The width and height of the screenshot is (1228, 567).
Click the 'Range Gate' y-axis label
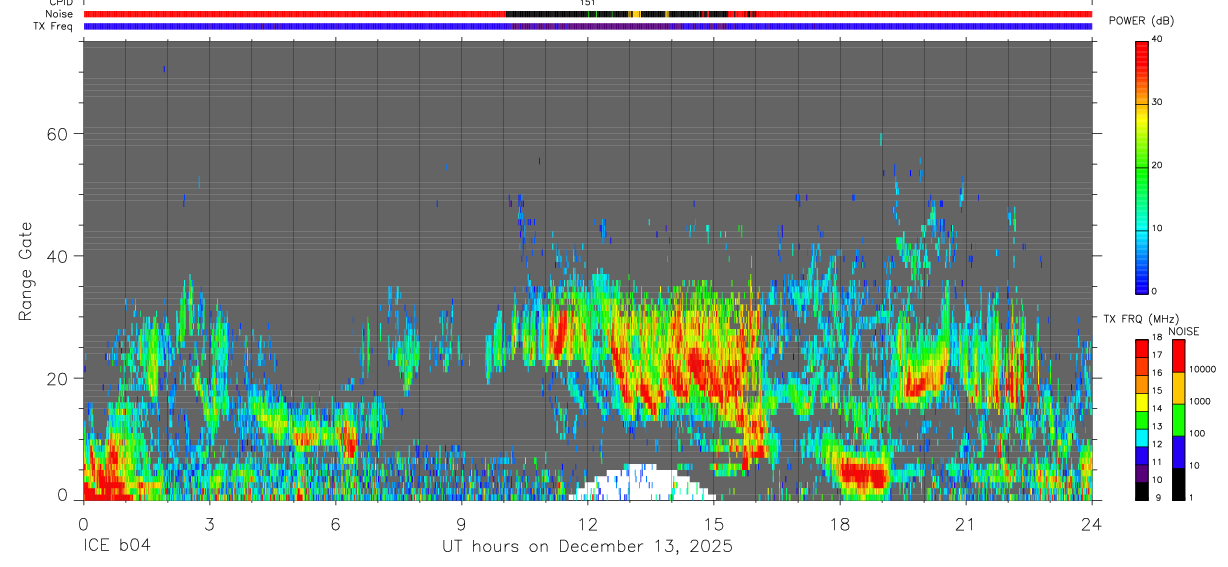point(26,271)
